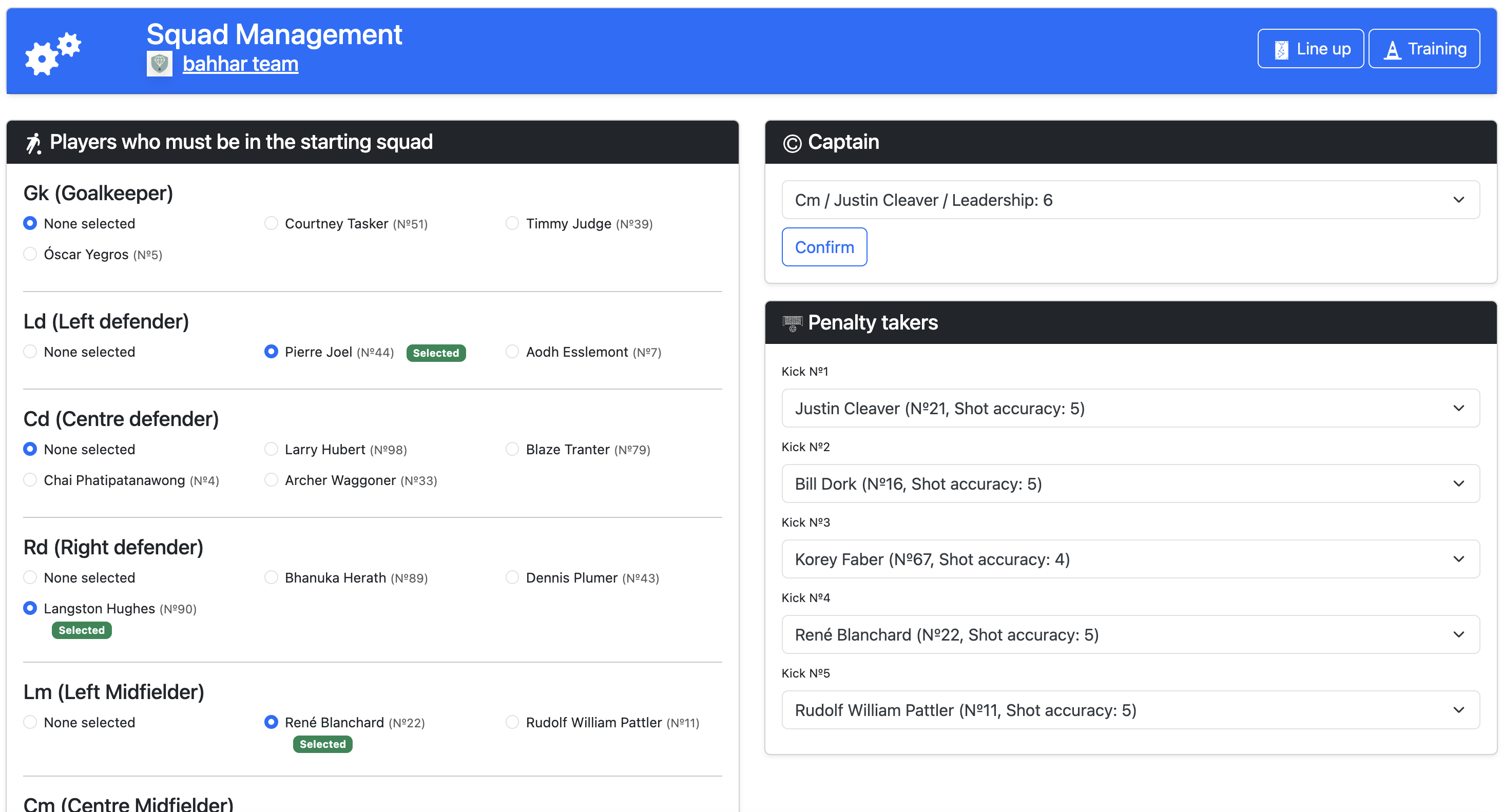
Task: Select Timmy Judge as goalkeeper
Action: click(x=512, y=223)
